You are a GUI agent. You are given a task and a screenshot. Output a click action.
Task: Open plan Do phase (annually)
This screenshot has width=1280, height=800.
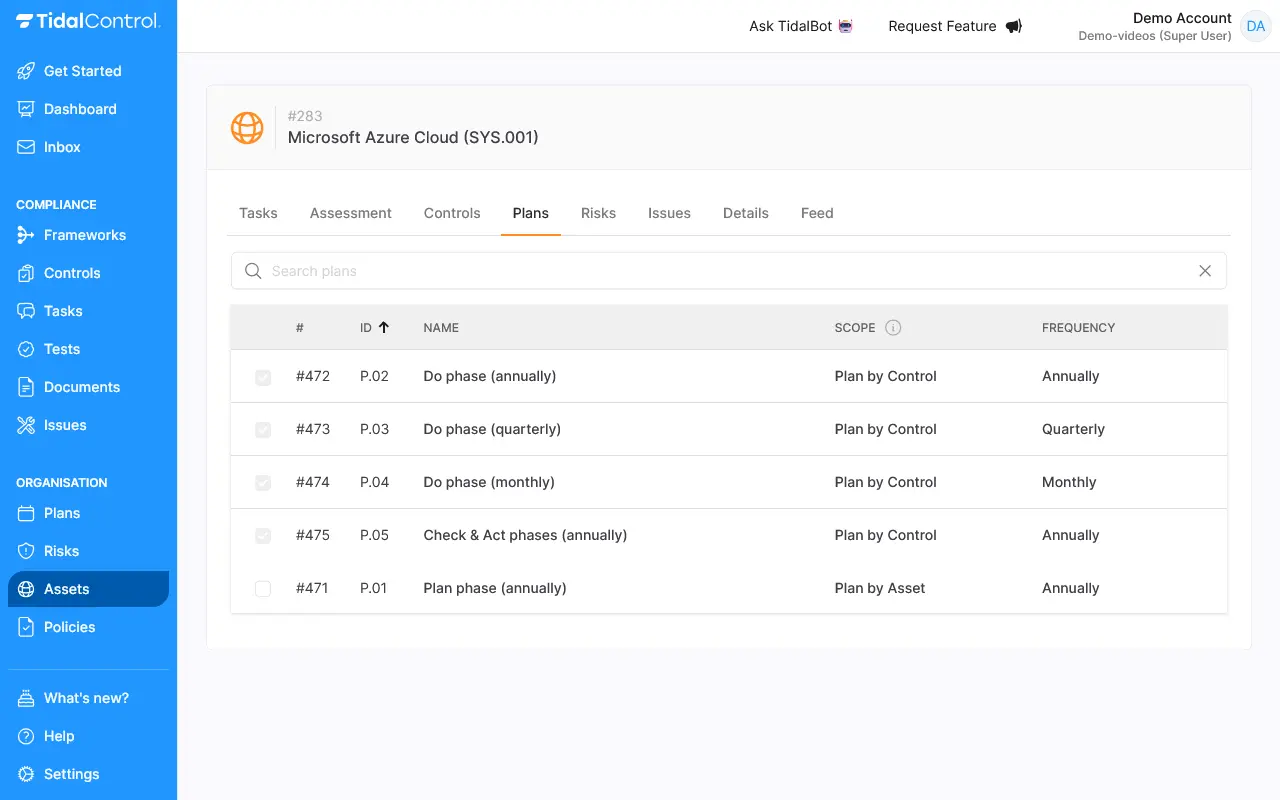[490, 376]
